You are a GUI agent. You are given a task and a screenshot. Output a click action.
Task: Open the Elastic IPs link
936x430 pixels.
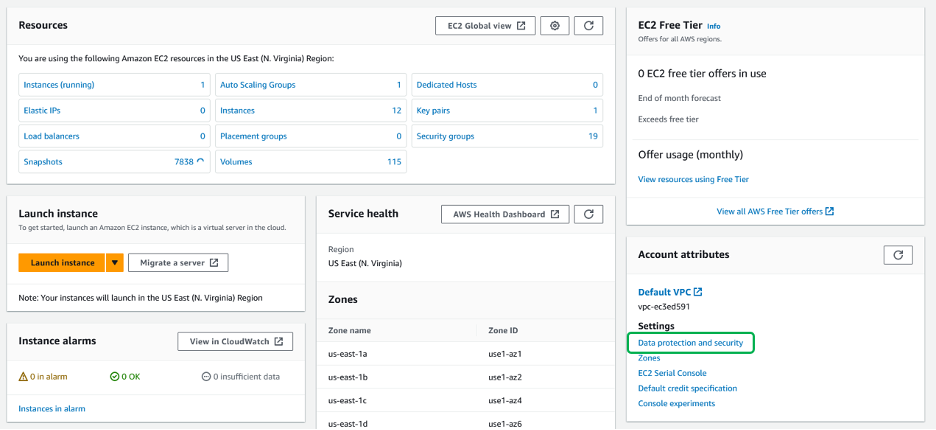[x=42, y=110]
